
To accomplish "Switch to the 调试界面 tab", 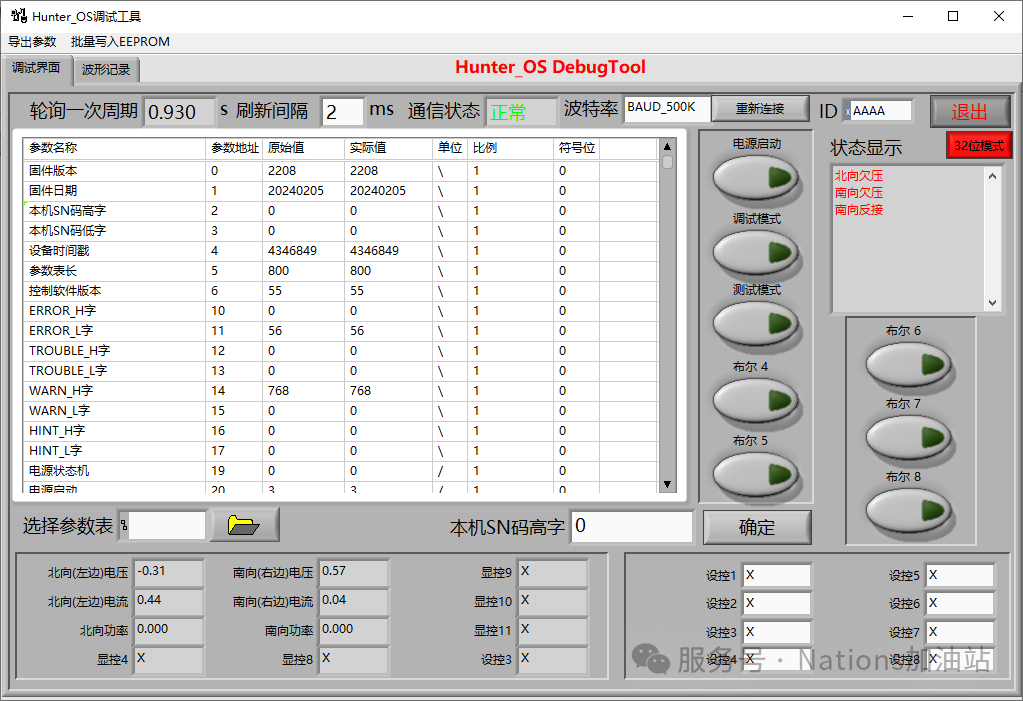I will coord(36,68).
